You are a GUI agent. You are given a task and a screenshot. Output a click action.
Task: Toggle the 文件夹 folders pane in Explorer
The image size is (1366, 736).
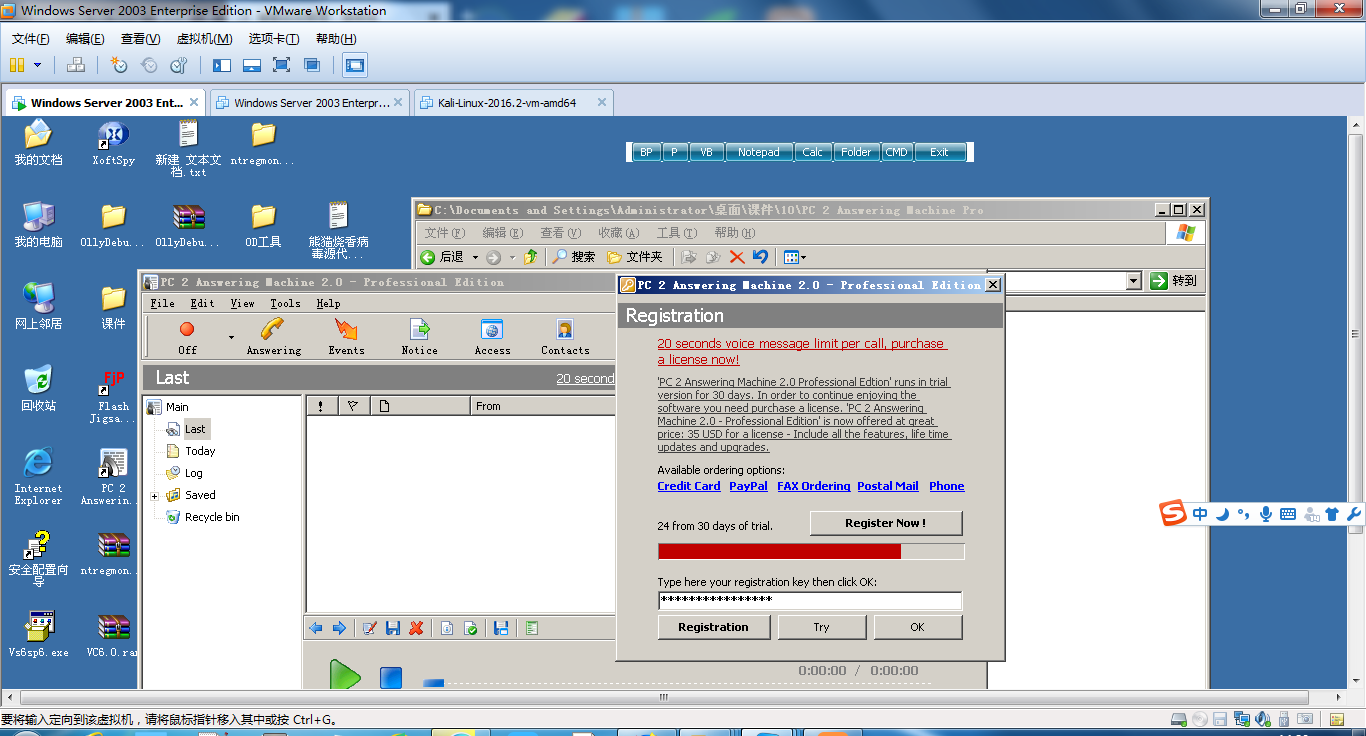tap(635, 257)
